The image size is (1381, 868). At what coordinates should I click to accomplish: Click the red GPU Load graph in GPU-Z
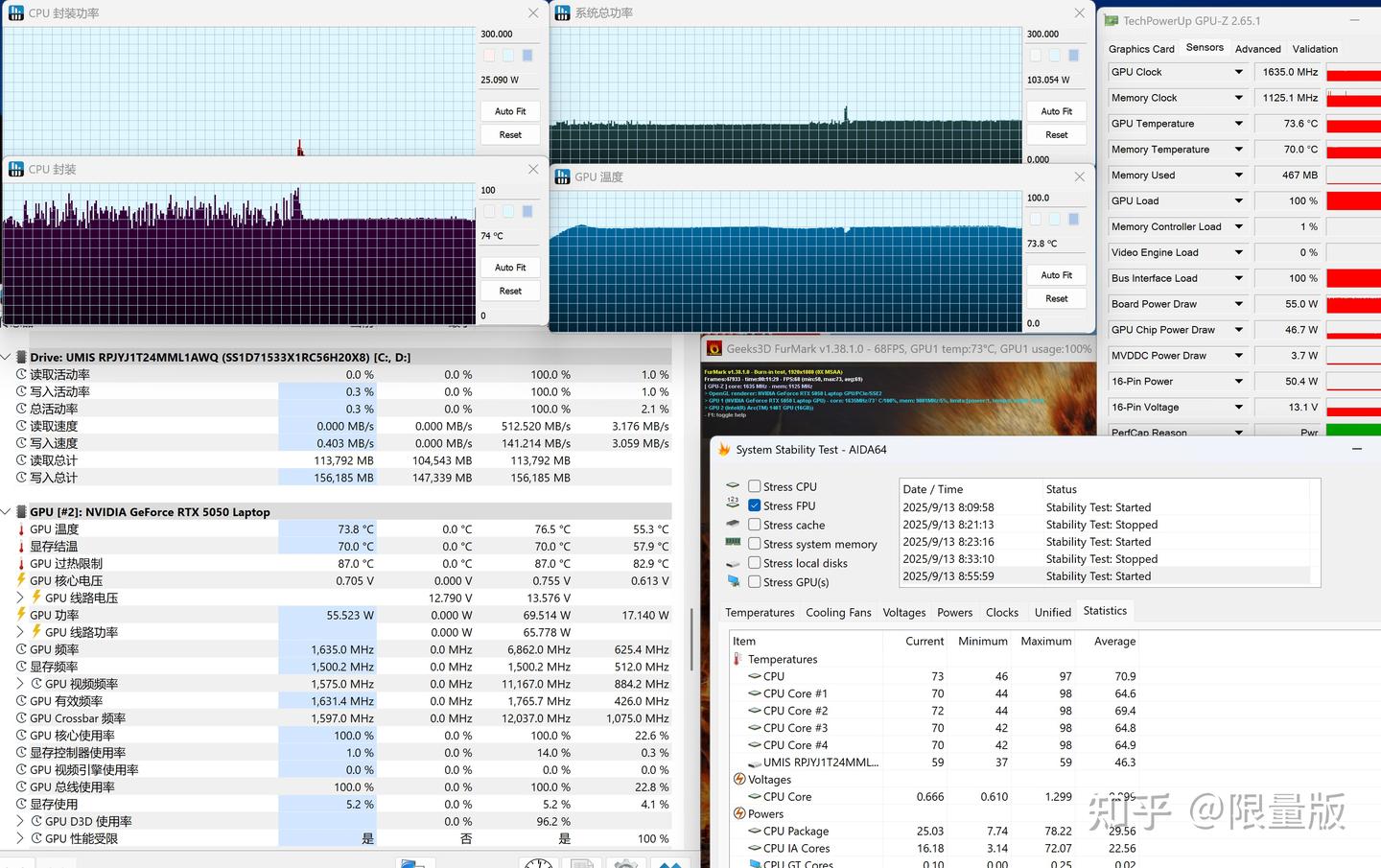(x=1353, y=201)
